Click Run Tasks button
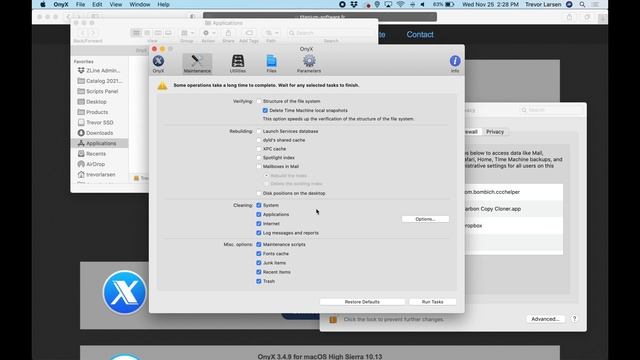Viewport: 640px width, 360px height. [x=433, y=302]
